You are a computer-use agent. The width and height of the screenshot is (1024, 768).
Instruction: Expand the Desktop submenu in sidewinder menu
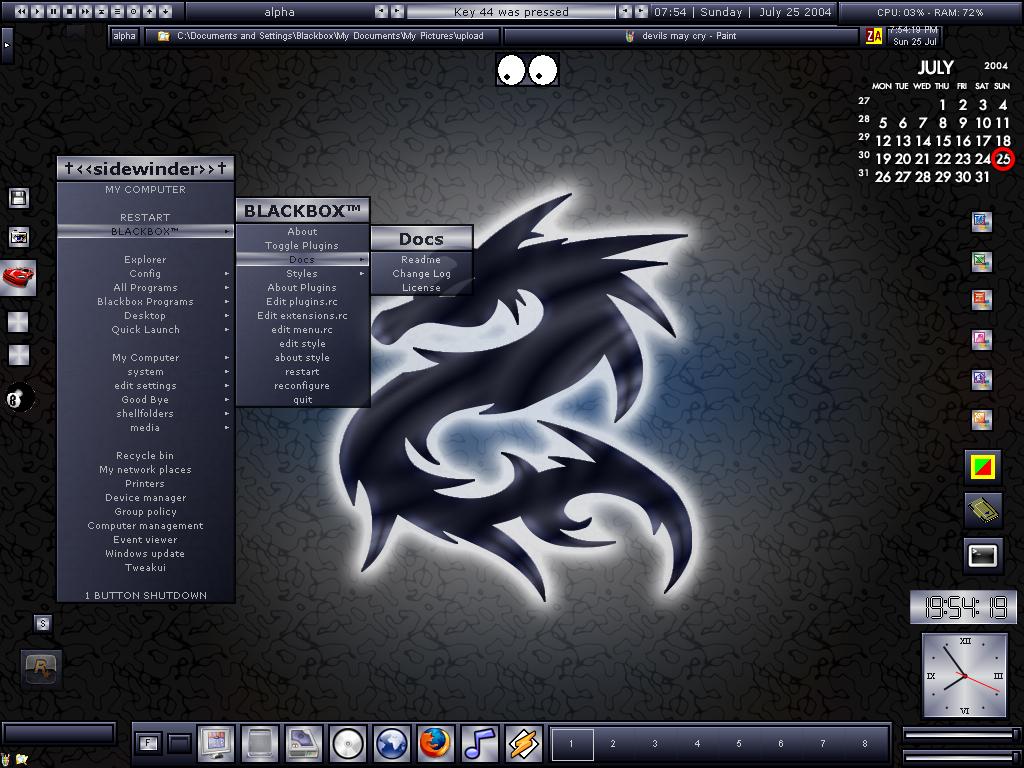tap(145, 315)
